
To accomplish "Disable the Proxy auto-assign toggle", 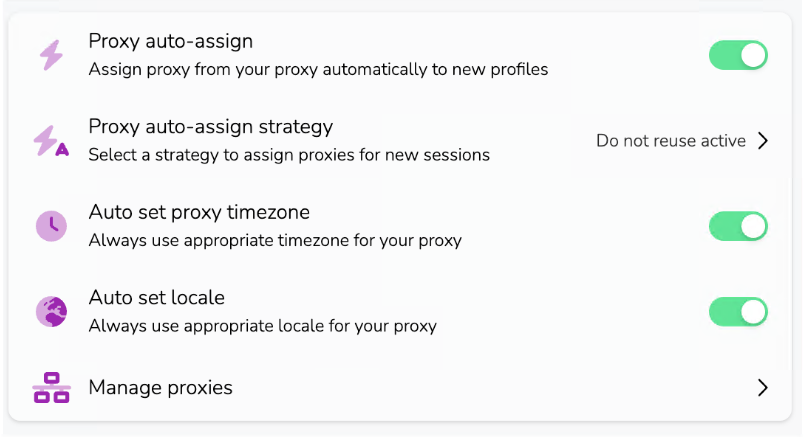I will 738,55.
